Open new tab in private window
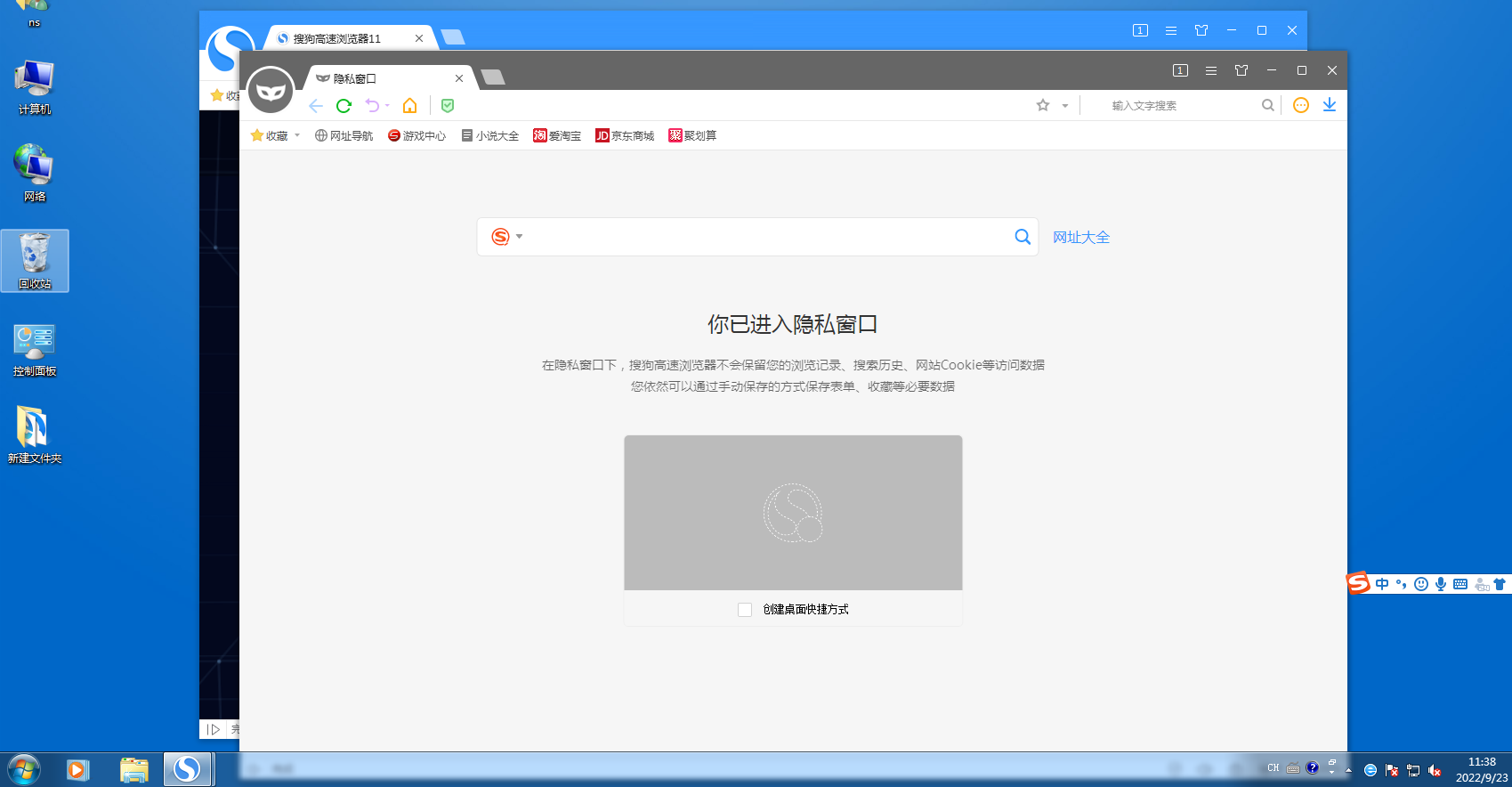This screenshot has height=787, width=1512. (493, 77)
